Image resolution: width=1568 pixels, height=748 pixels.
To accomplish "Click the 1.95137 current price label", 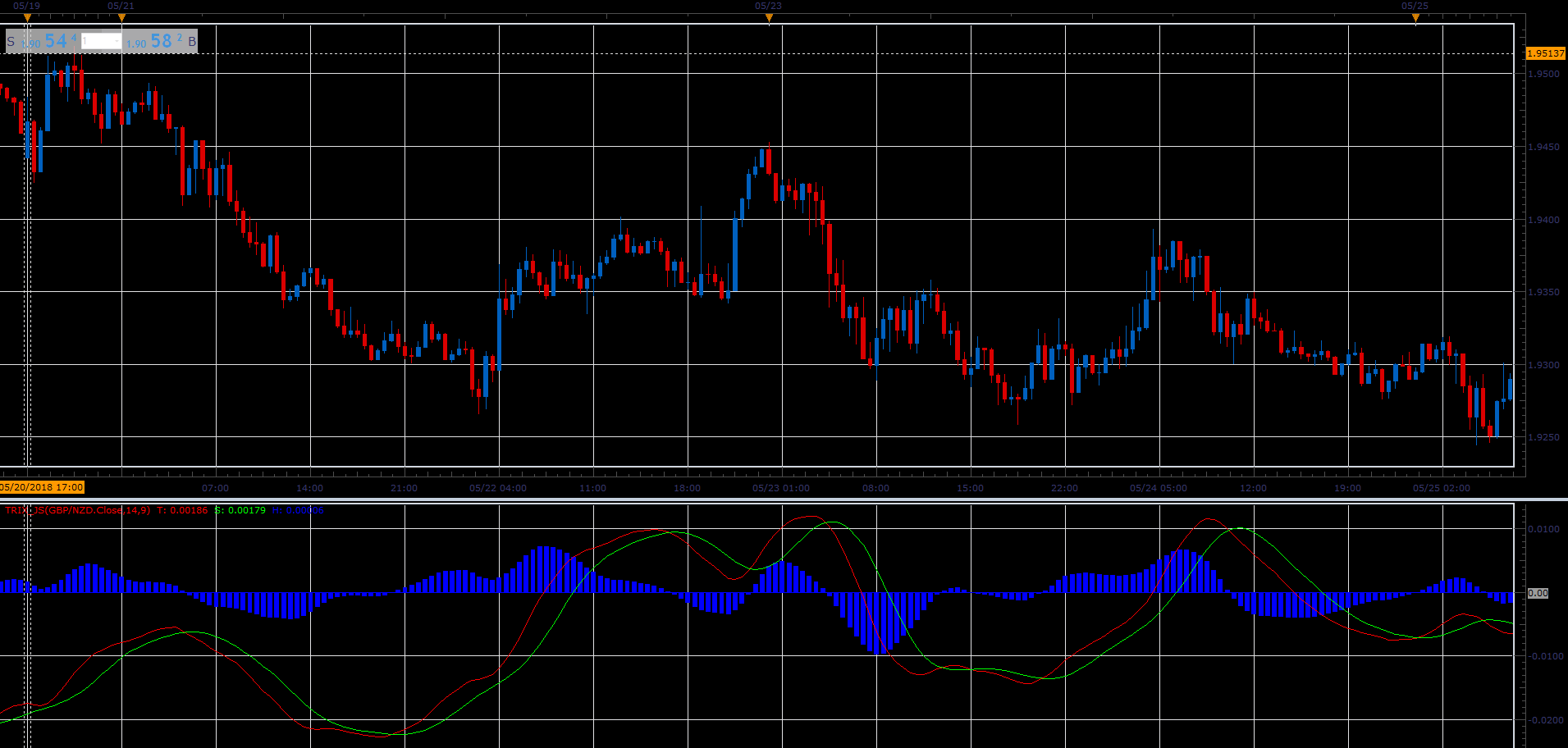I will [x=1546, y=53].
